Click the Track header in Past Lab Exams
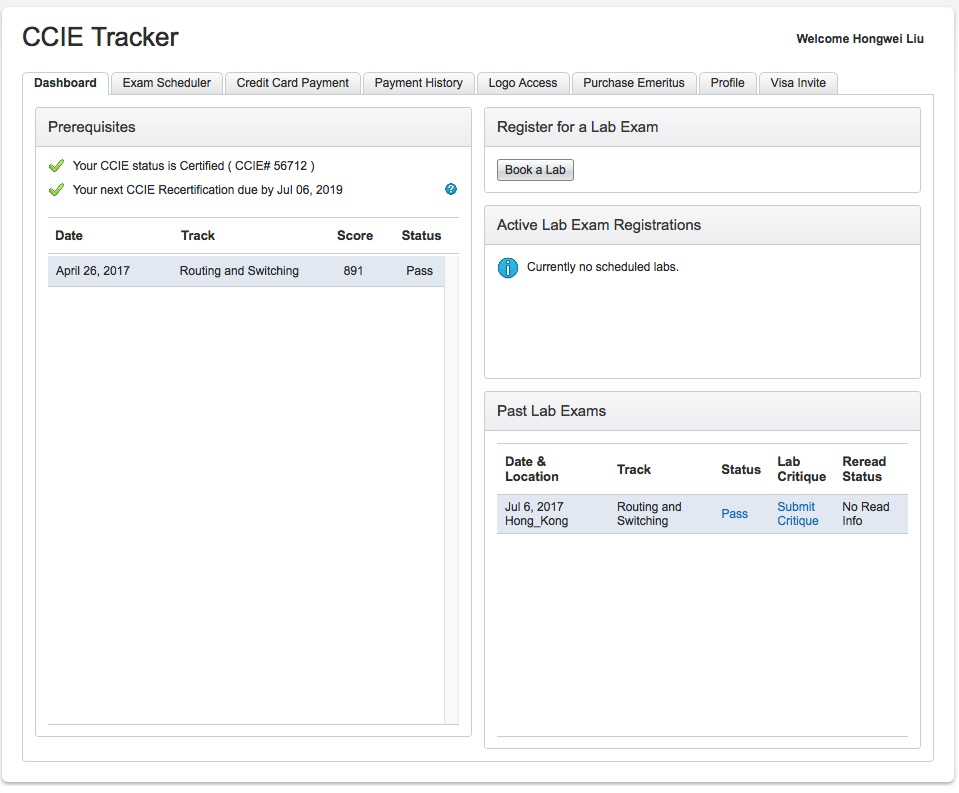The height and width of the screenshot is (793, 959). point(634,470)
